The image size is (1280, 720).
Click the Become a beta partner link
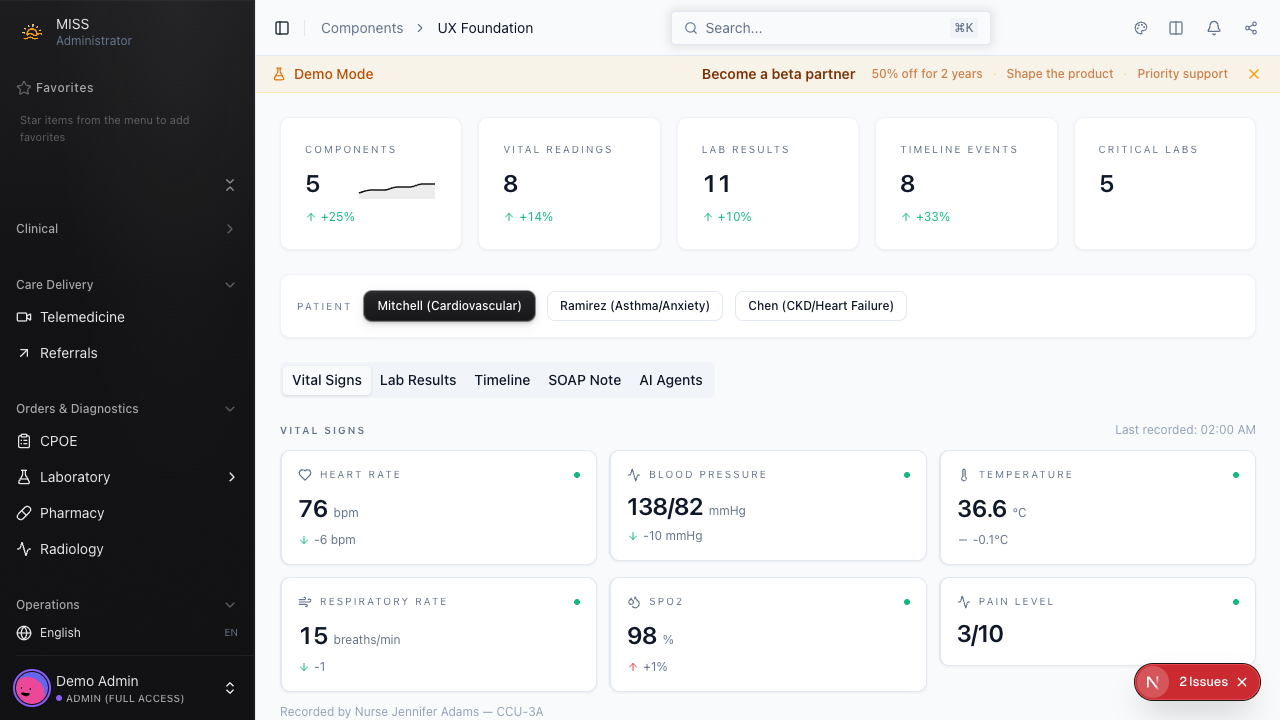(778, 74)
